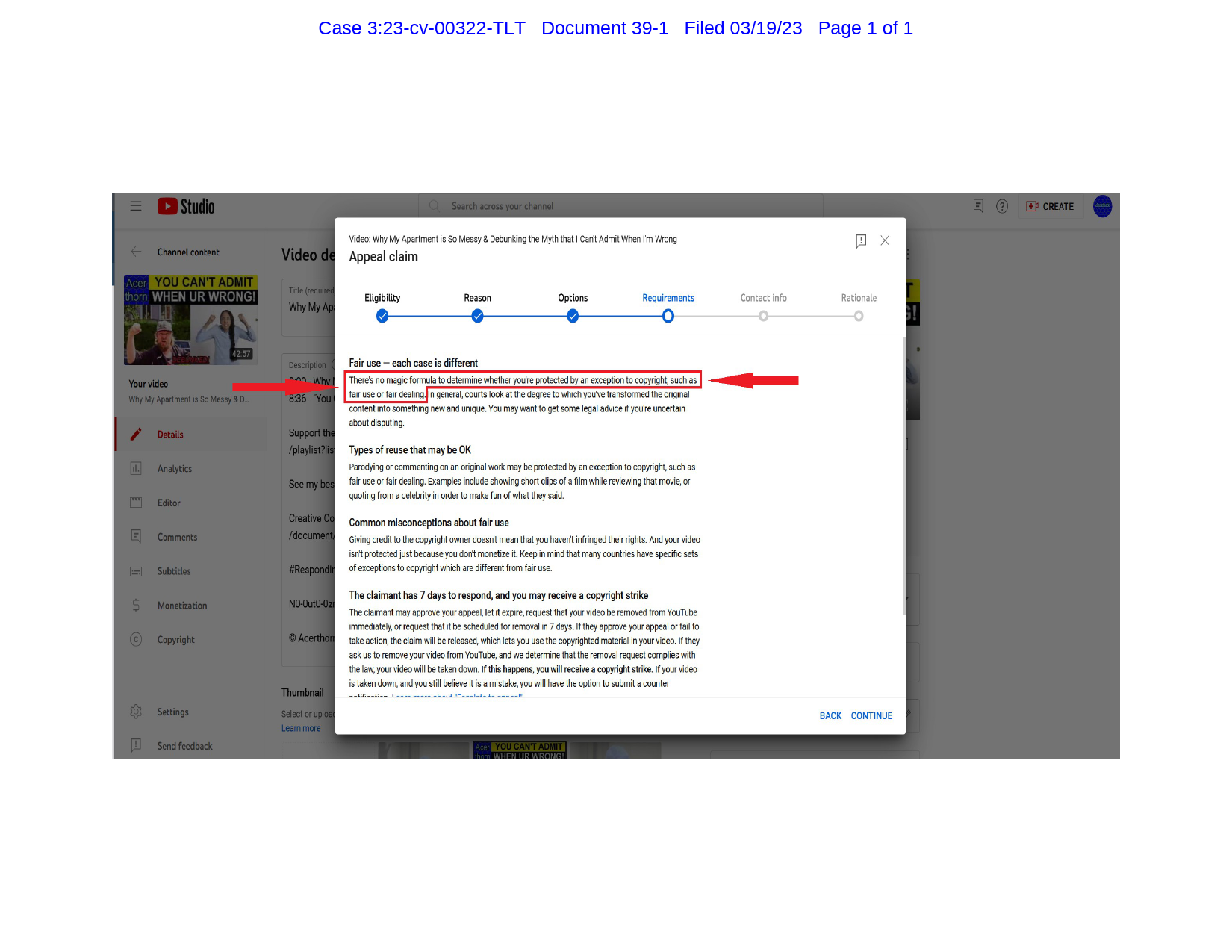Click the dialog's vertical scrollbar
Screen dimensions: 1232x952
click(x=904, y=476)
